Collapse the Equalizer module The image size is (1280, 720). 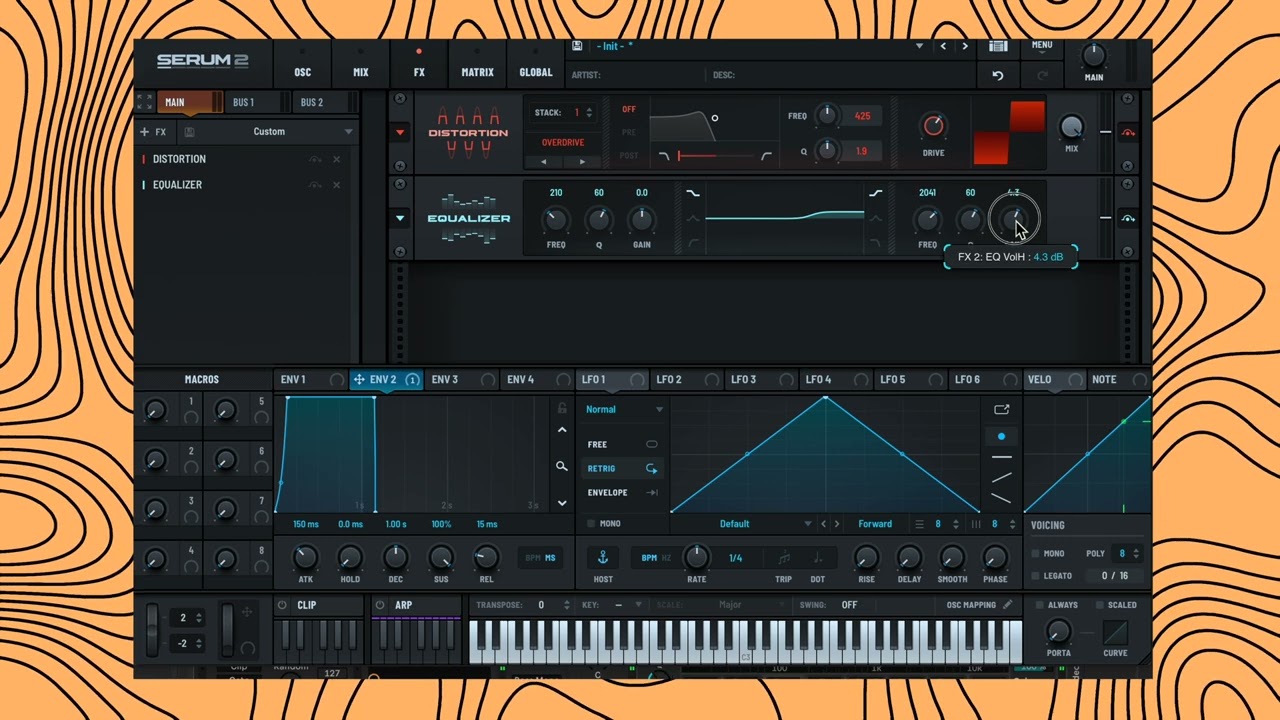(400, 218)
